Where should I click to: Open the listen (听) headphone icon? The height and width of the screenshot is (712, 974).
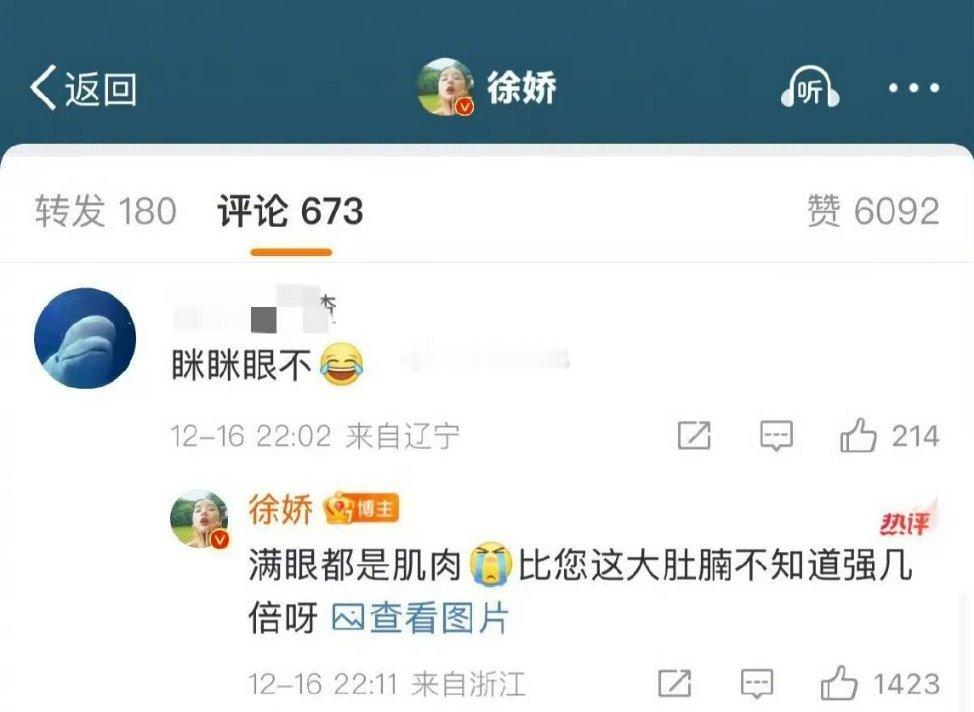(810, 89)
